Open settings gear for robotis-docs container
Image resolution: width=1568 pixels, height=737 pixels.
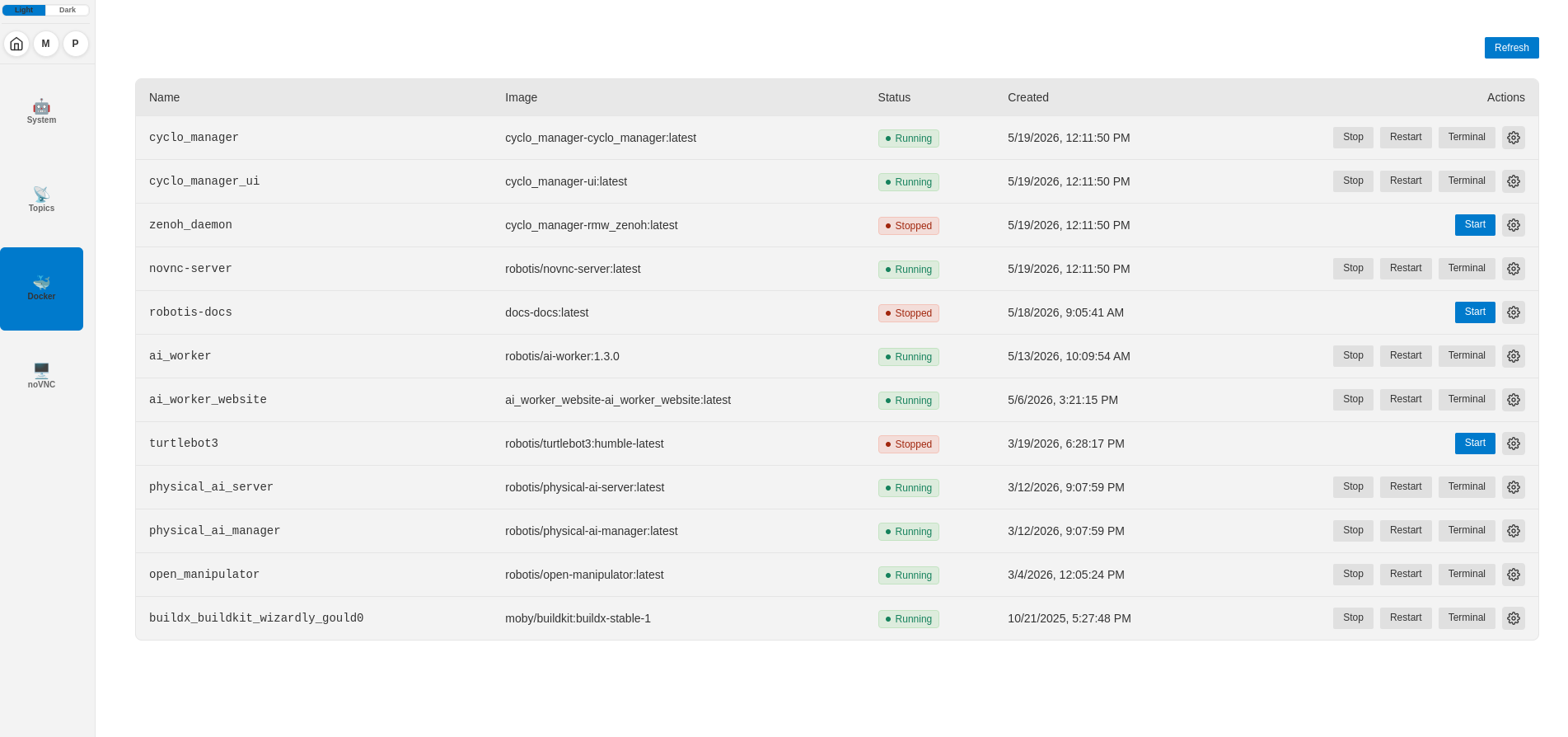(1513, 312)
